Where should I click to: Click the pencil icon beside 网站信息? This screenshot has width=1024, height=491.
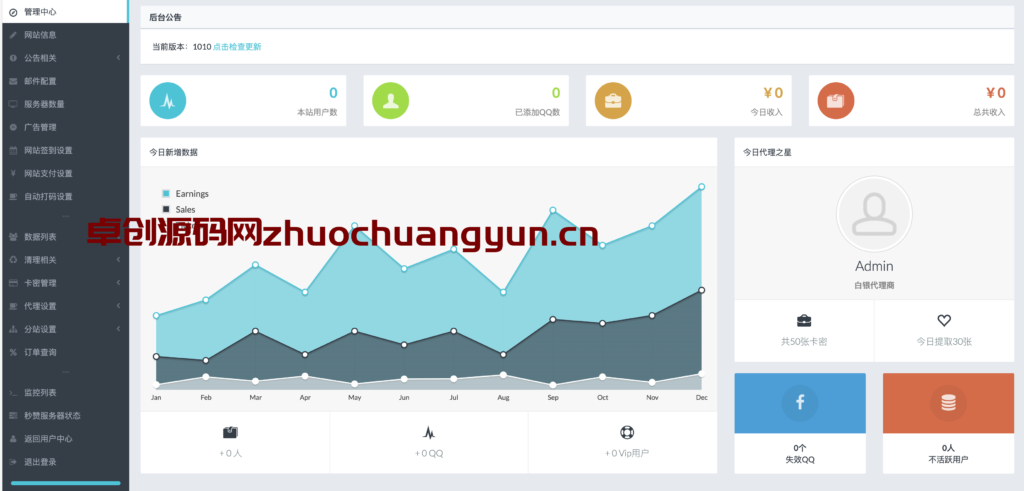pyautogui.click(x=13, y=35)
